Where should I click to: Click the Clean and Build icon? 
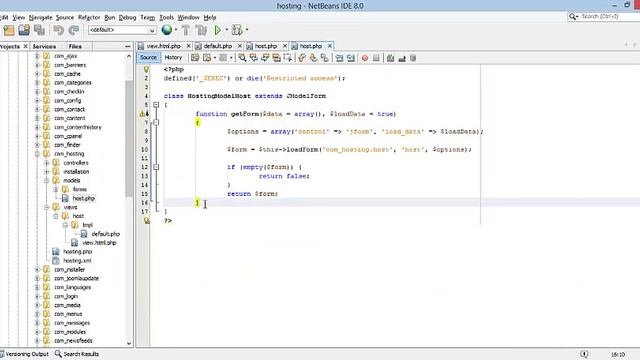tap(201, 30)
